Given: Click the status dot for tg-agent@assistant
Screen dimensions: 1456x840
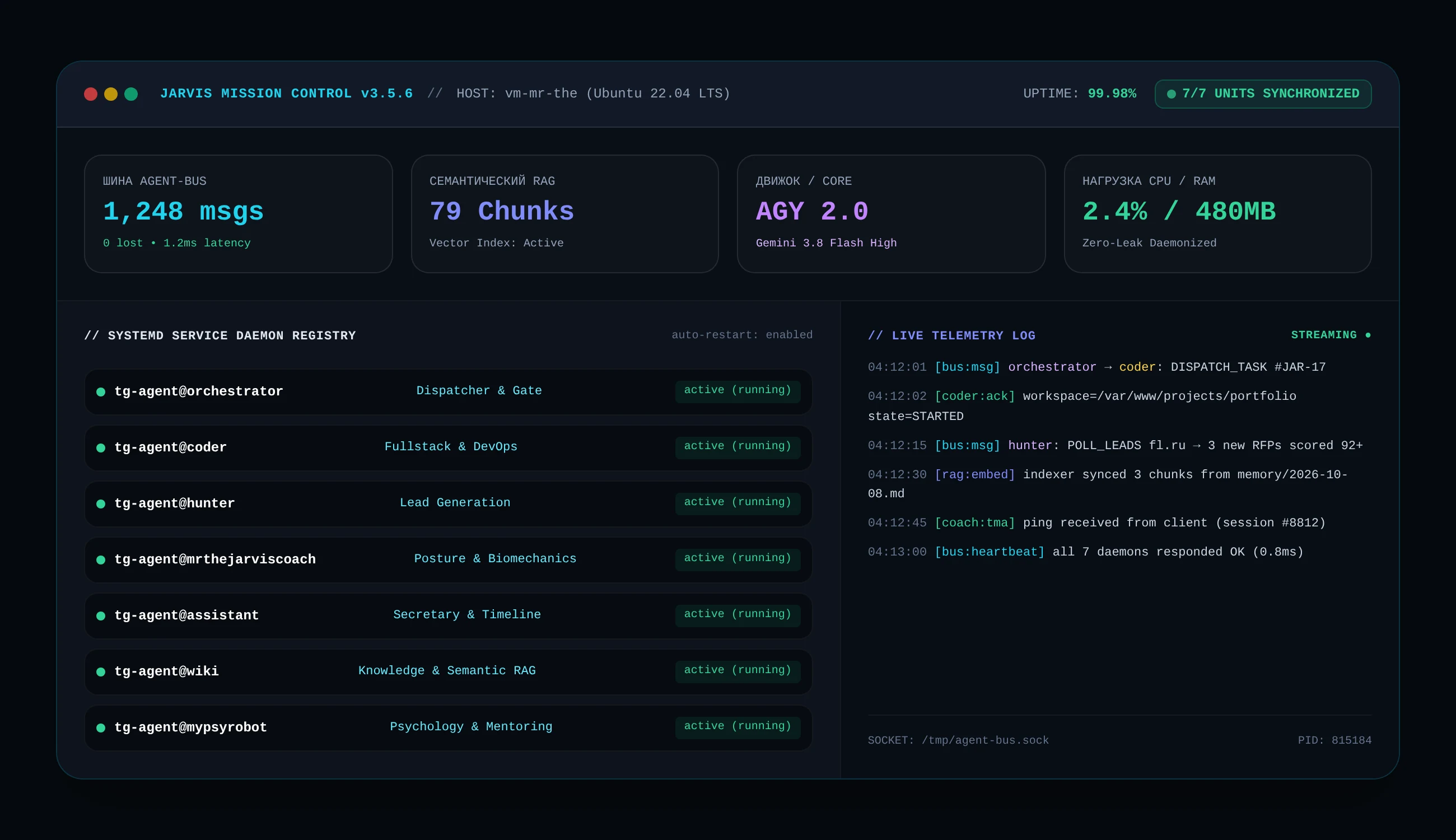Looking at the screenshot, I should pyautogui.click(x=100, y=615).
